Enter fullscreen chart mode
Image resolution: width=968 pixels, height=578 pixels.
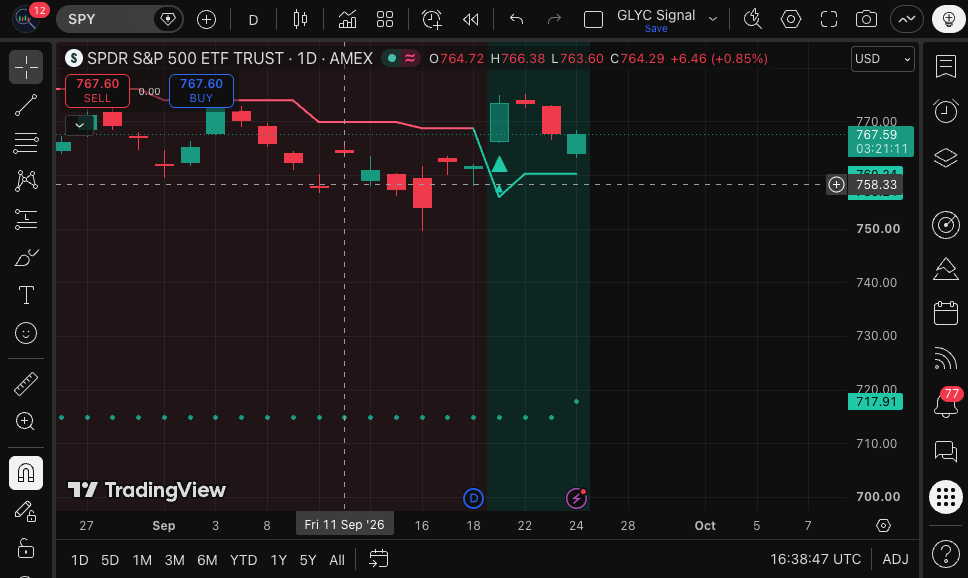coord(829,20)
